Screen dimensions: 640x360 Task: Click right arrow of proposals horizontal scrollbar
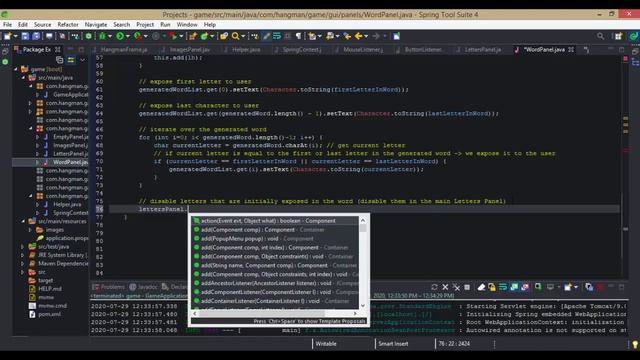(355, 313)
